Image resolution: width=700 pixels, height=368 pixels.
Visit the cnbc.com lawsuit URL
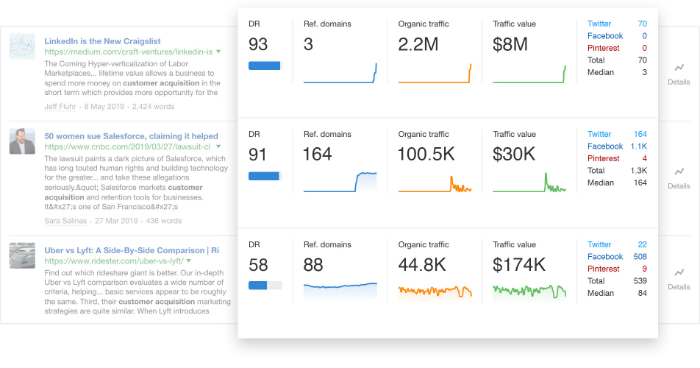click(127, 146)
